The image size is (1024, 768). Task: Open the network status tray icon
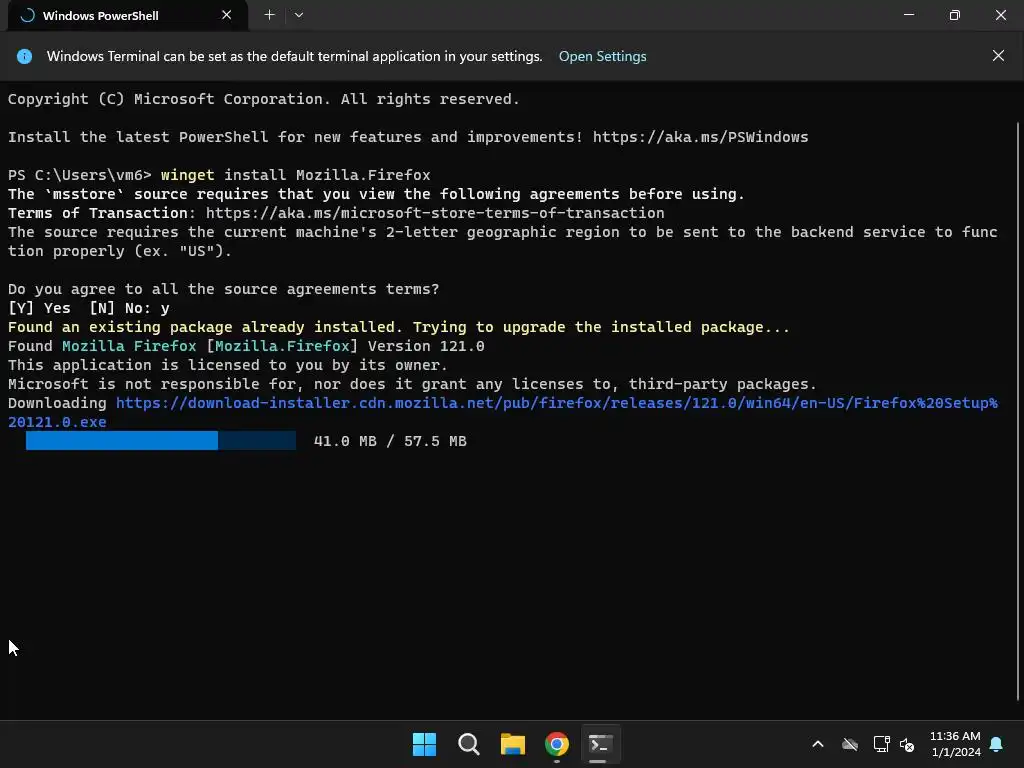pyautogui.click(x=881, y=744)
